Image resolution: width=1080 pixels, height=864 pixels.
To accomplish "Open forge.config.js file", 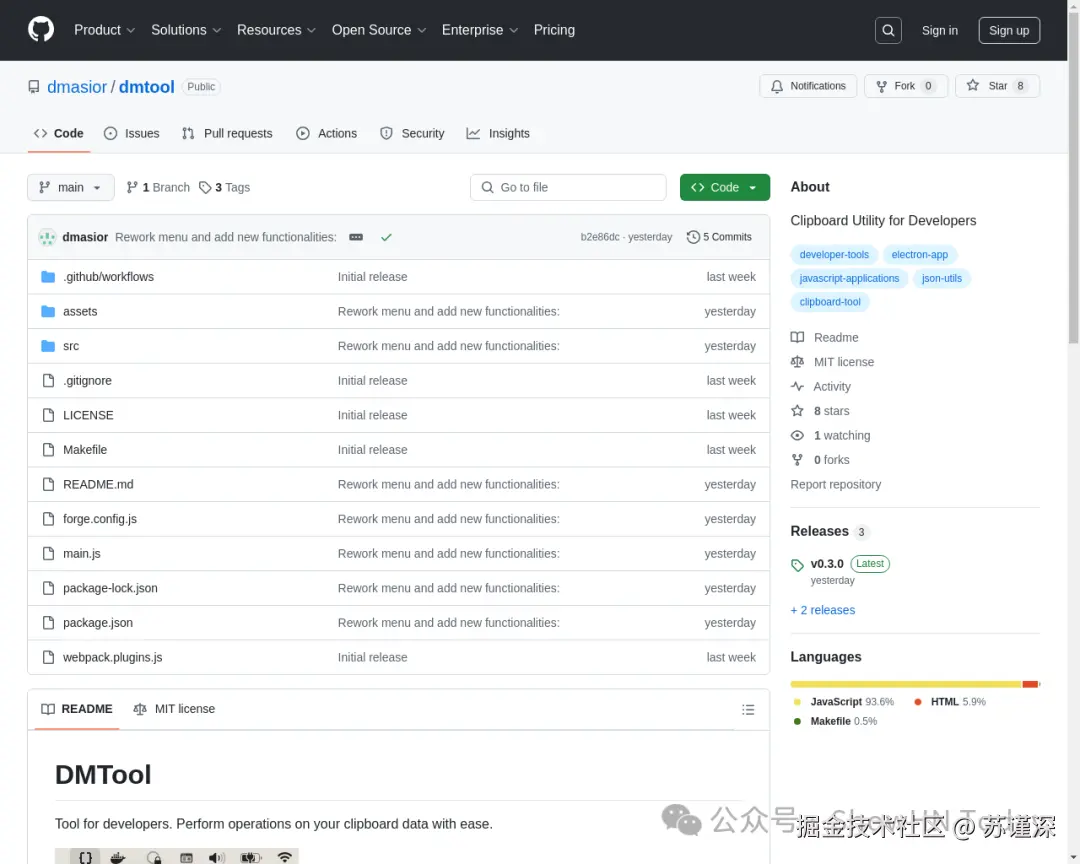I will coord(100,519).
